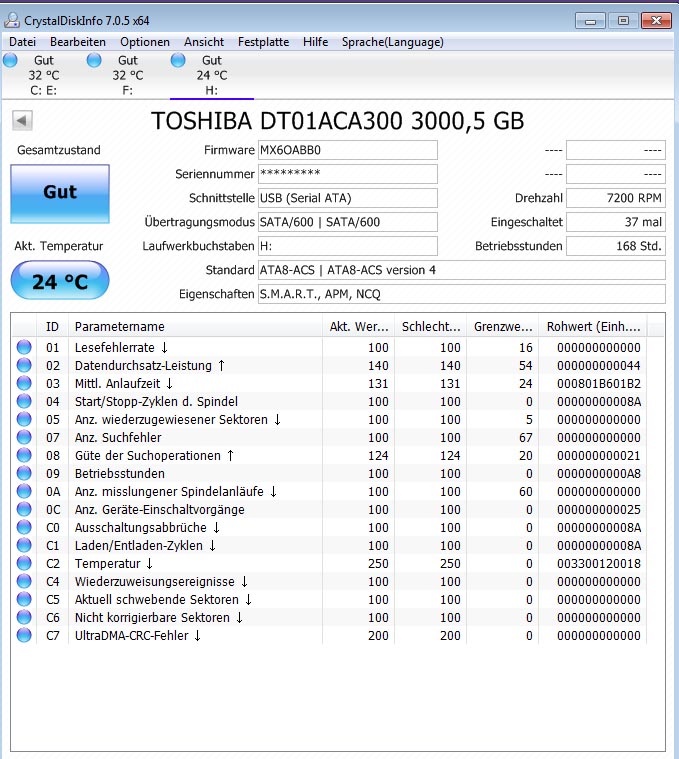Click status icon of Laden/Entladen-Zyklen row
This screenshot has width=679, height=759.
click(24, 545)
